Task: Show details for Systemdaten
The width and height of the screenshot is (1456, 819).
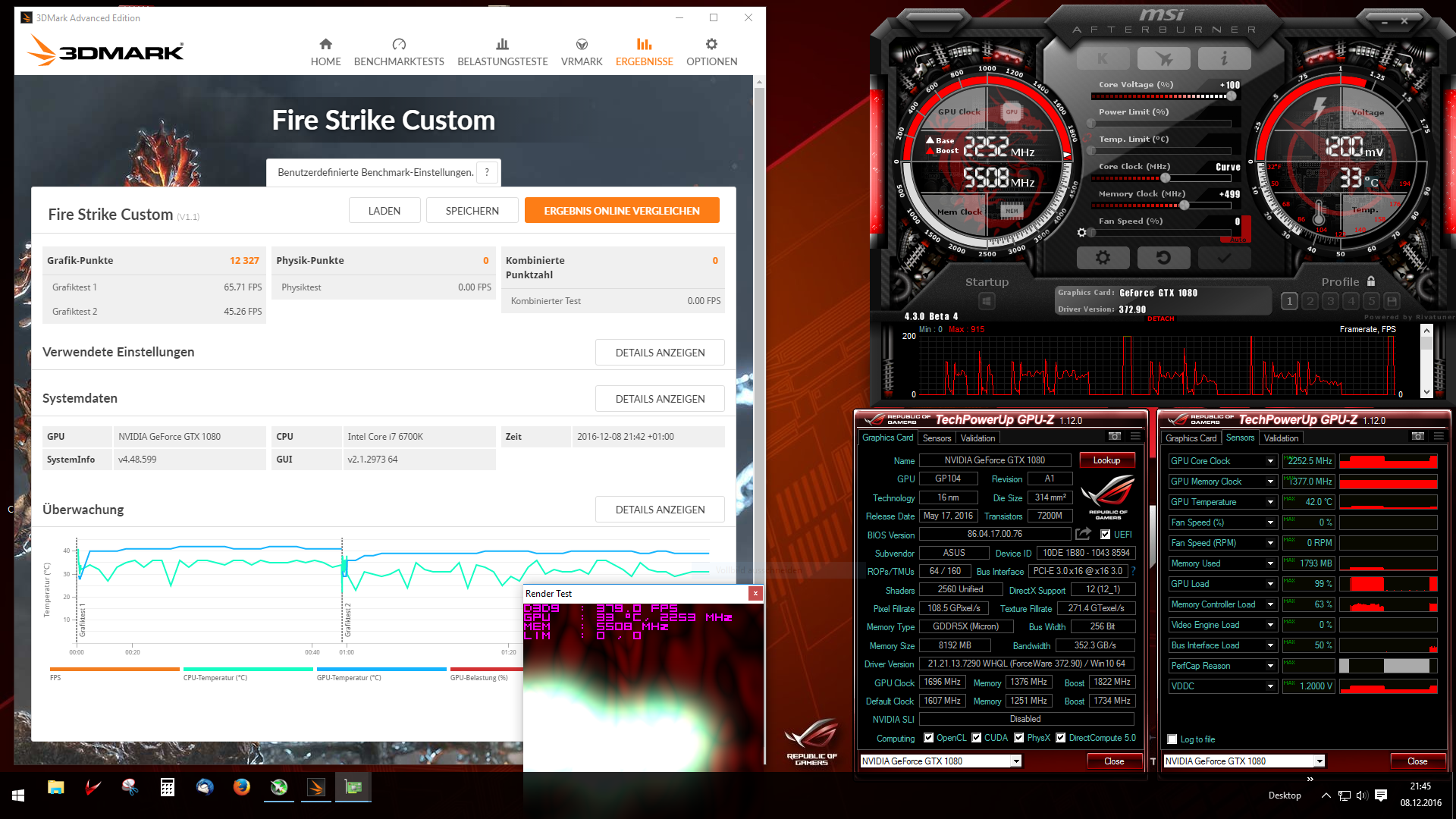Action: [660, 399]
